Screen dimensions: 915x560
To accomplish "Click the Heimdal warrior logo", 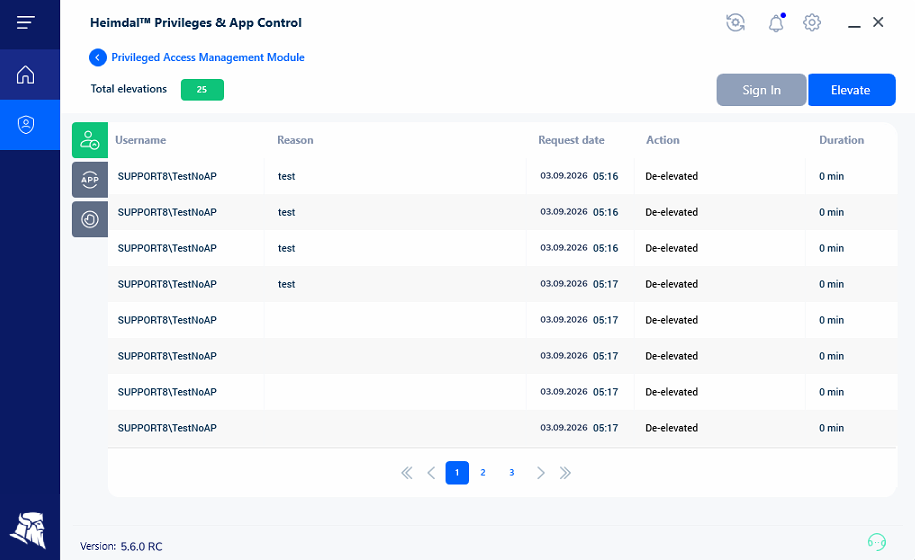I will click(29, 530).
